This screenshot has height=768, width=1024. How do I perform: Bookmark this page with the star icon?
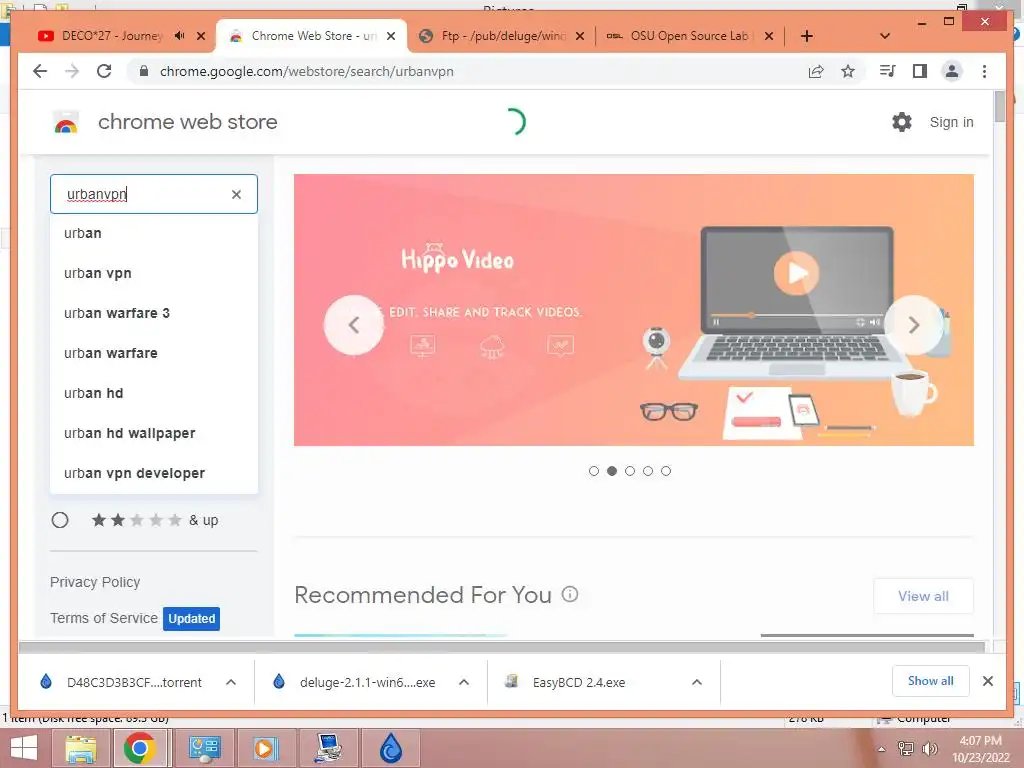click(x=848, y=71)
